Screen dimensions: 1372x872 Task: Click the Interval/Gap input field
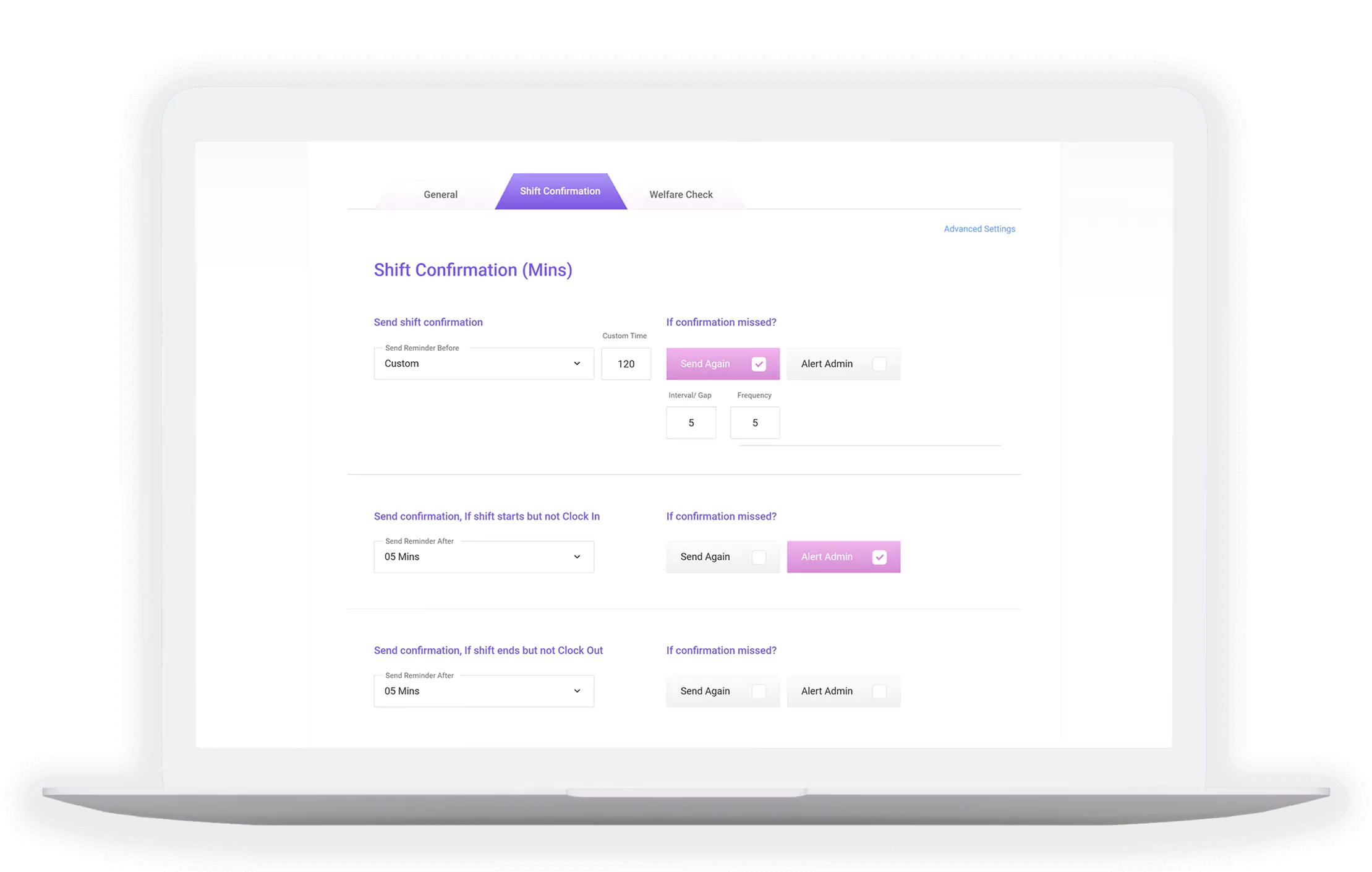point(691,423)
